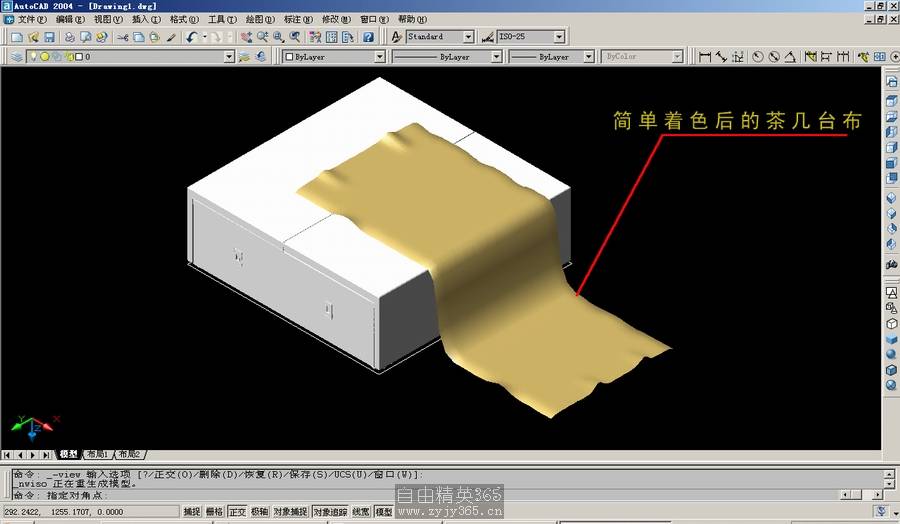Expand the ISO-25 dimension style dropdown

pyautogui.click(x=558, y=37)
